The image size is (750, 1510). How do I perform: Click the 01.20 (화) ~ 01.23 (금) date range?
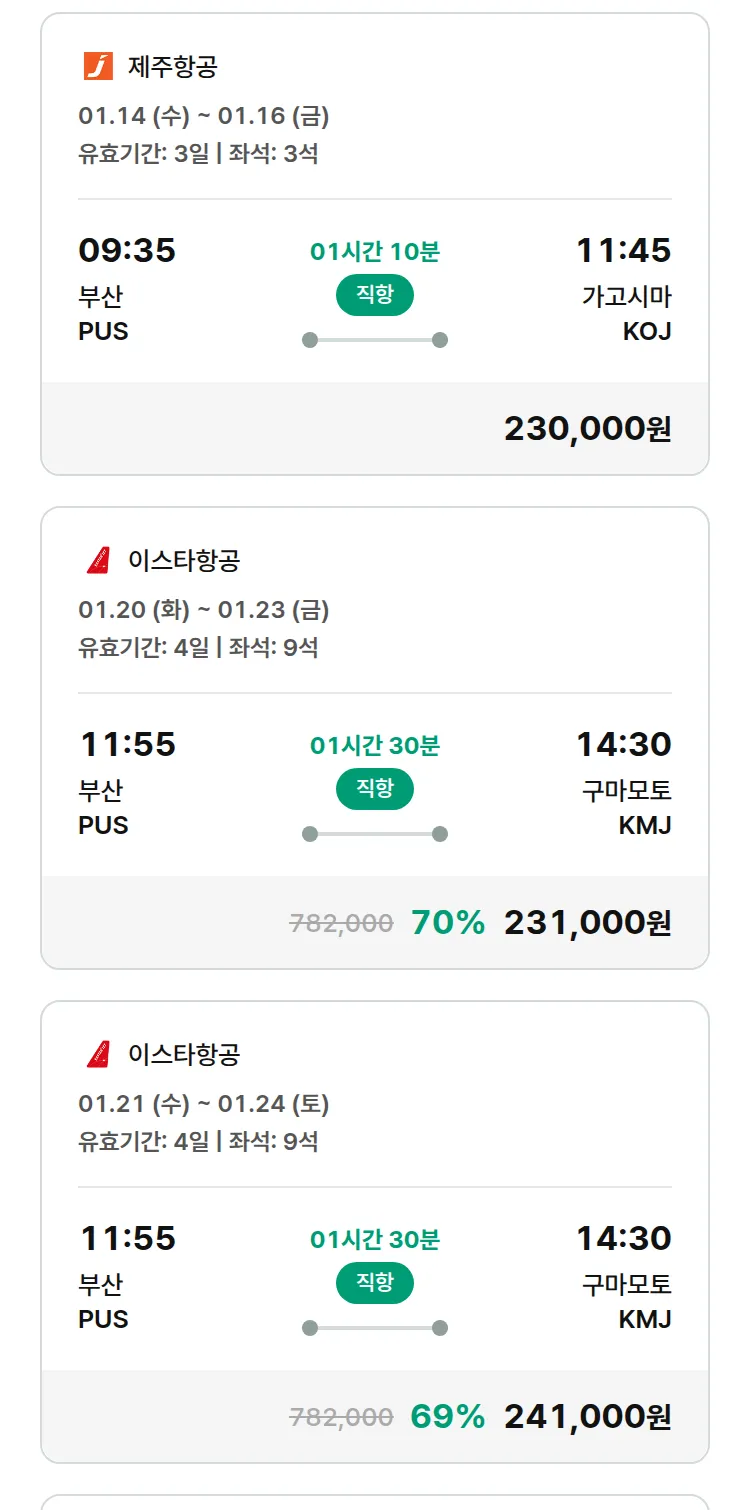(204, 611)
